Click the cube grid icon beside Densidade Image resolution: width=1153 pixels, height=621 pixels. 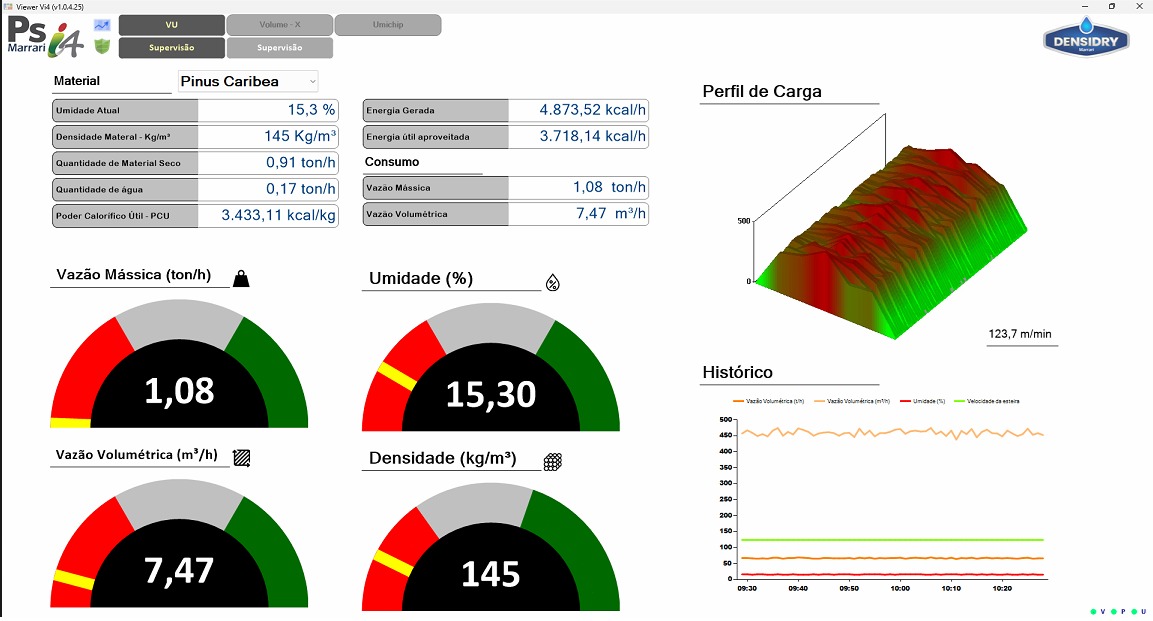coord(553,462)
